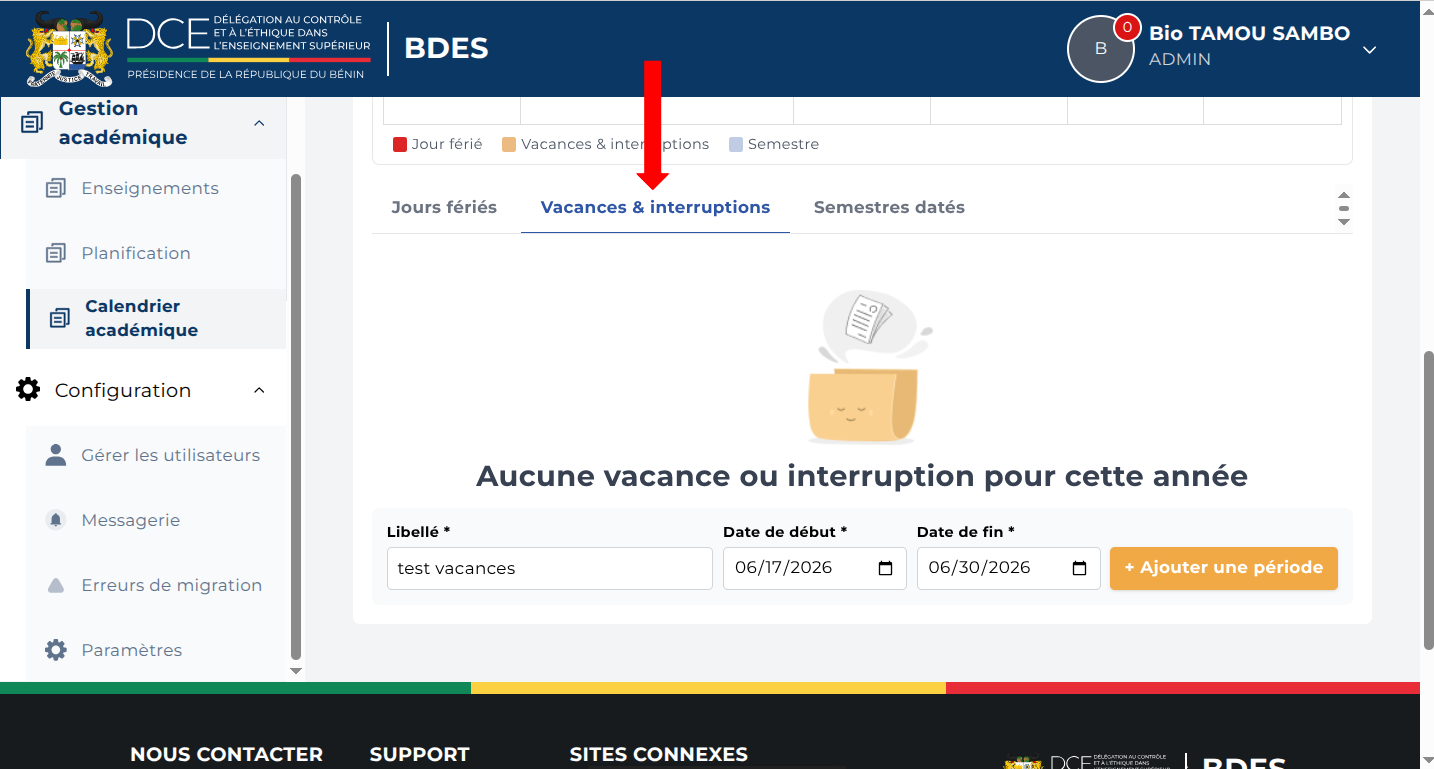Click the SUPPORT footer heading

pyautogui.click(x=419, y=755)
